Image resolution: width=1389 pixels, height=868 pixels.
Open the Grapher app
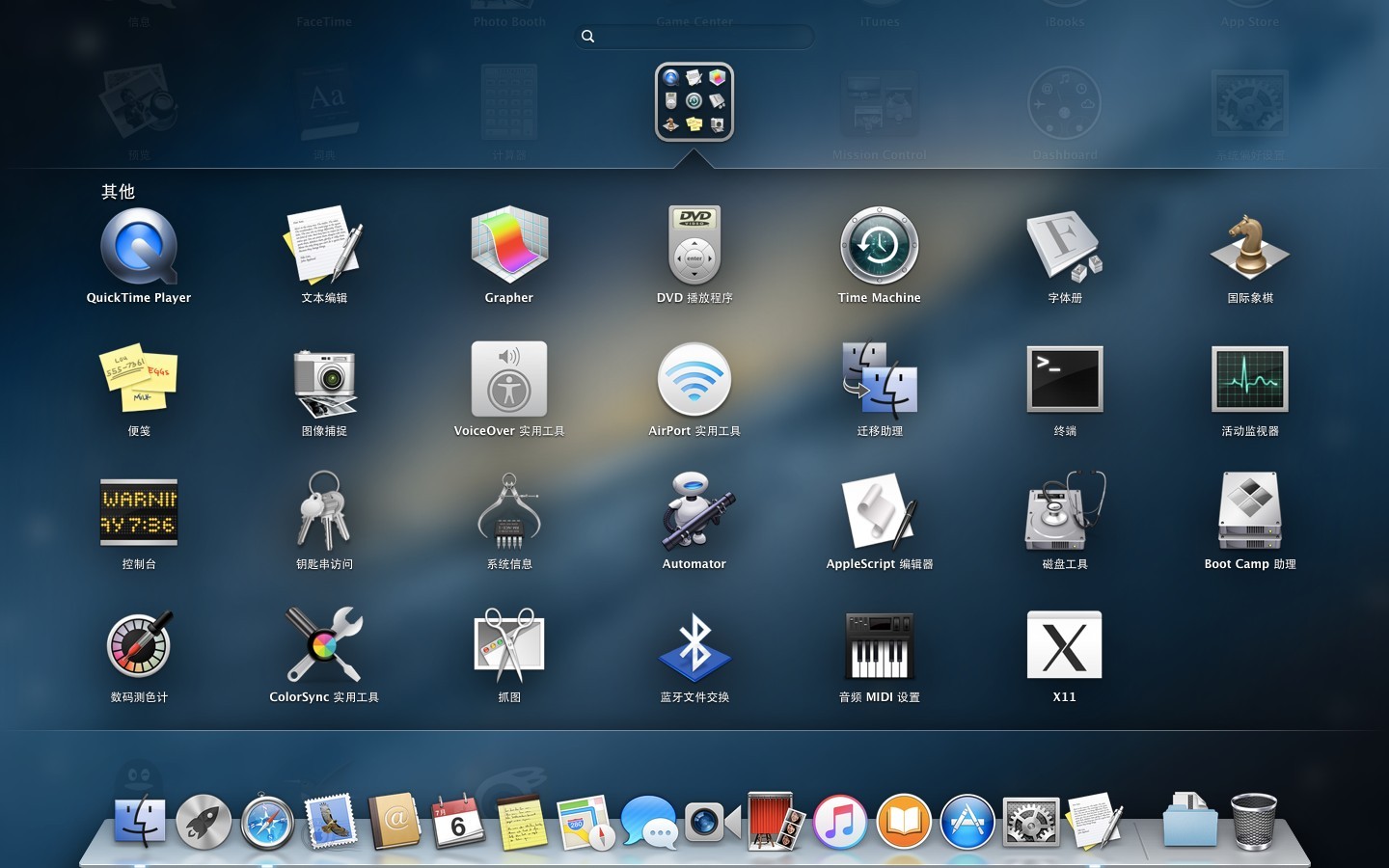(509, 245)
